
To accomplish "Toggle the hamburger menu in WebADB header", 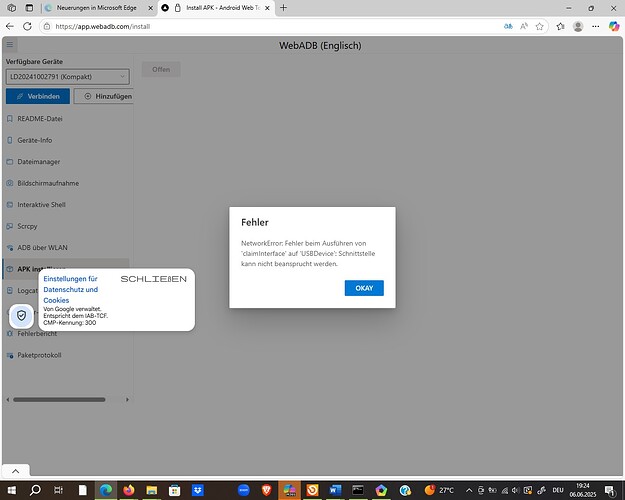I will (x=10, y=45).
